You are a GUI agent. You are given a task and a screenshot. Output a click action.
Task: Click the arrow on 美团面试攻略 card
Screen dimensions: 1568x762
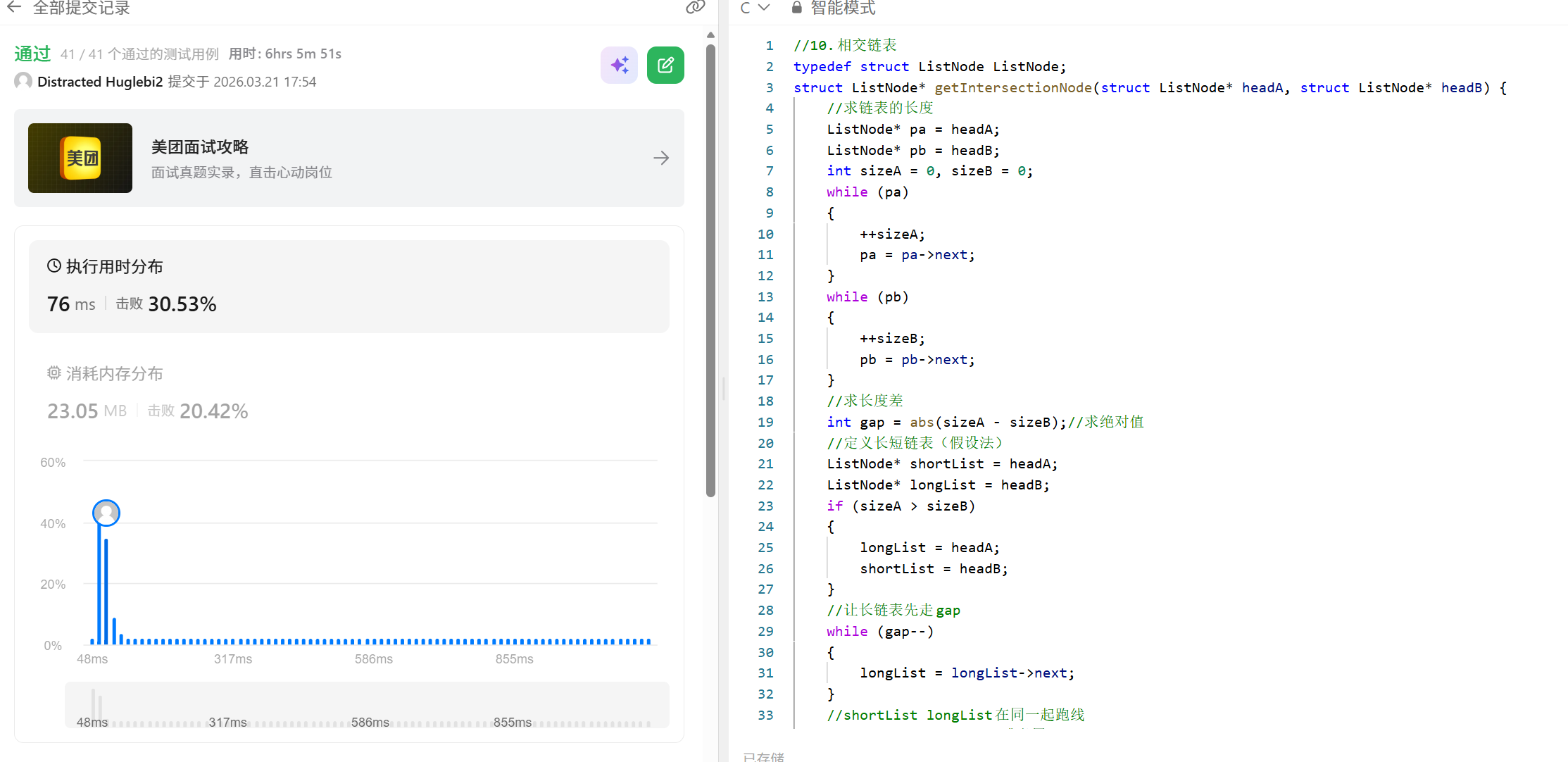[660, 158]
